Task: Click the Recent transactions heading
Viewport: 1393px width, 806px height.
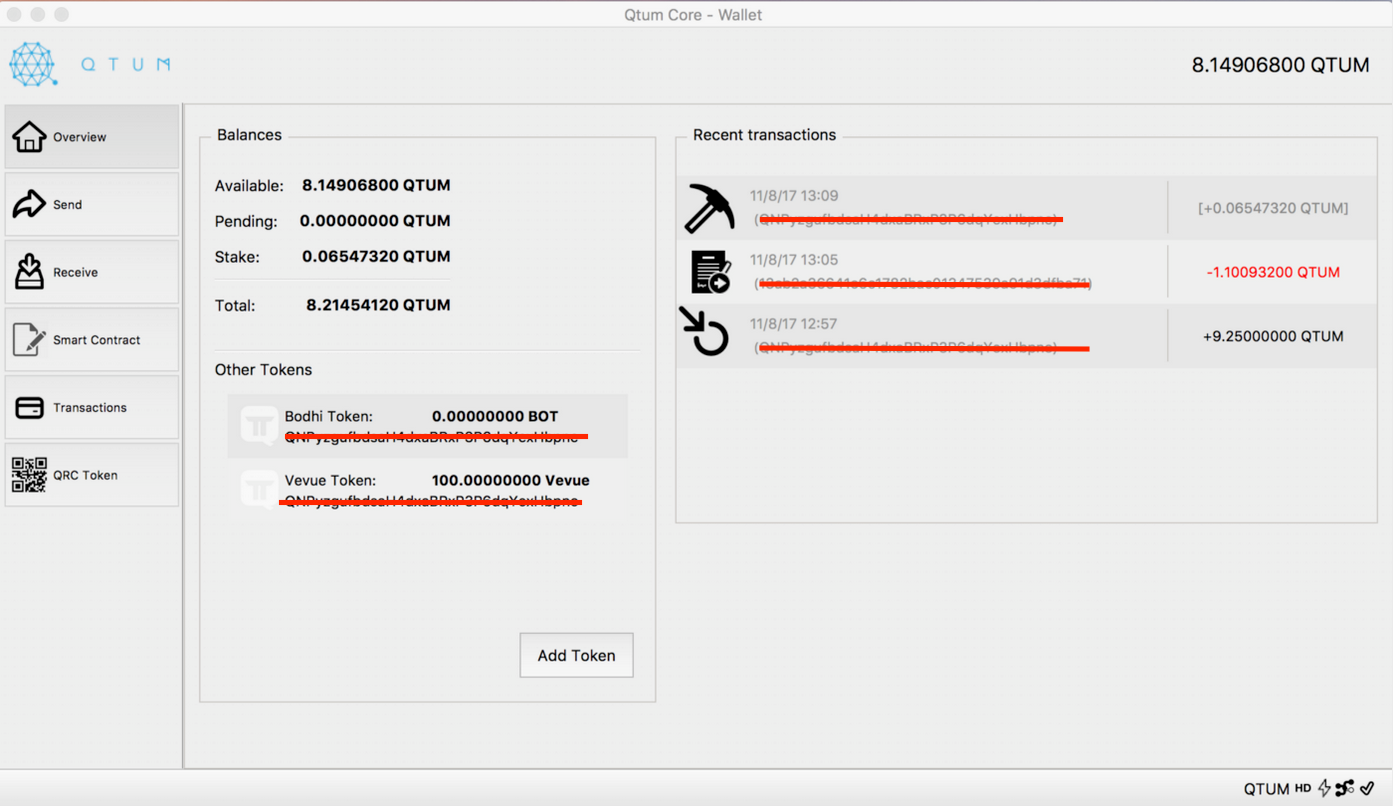Action: tap(764, 135)
